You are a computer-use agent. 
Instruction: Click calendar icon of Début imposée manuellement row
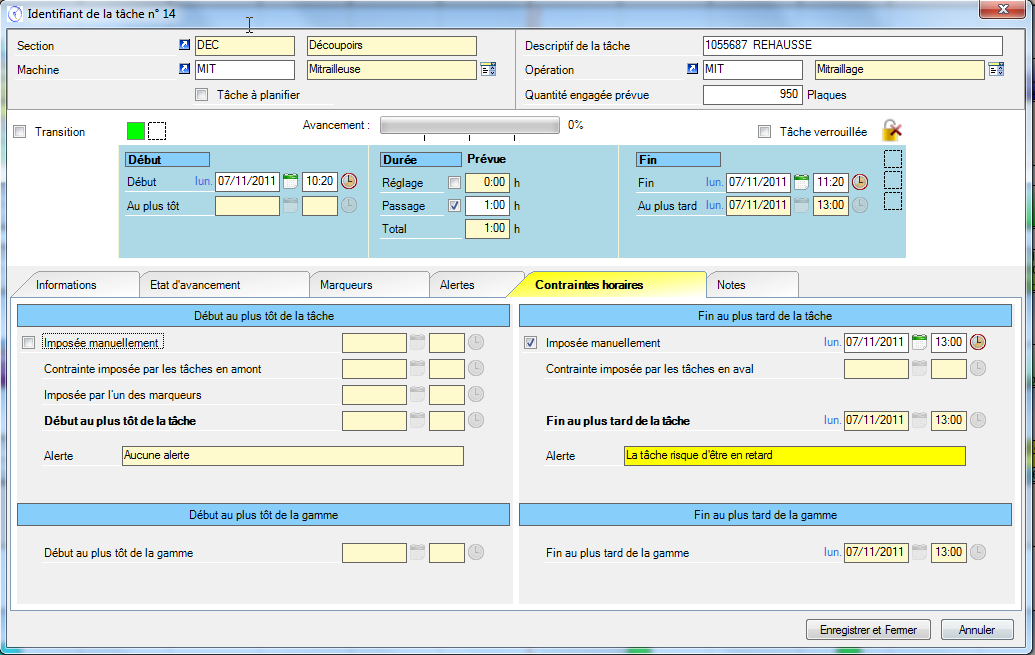pyautogui.click(x=417, y=342)
